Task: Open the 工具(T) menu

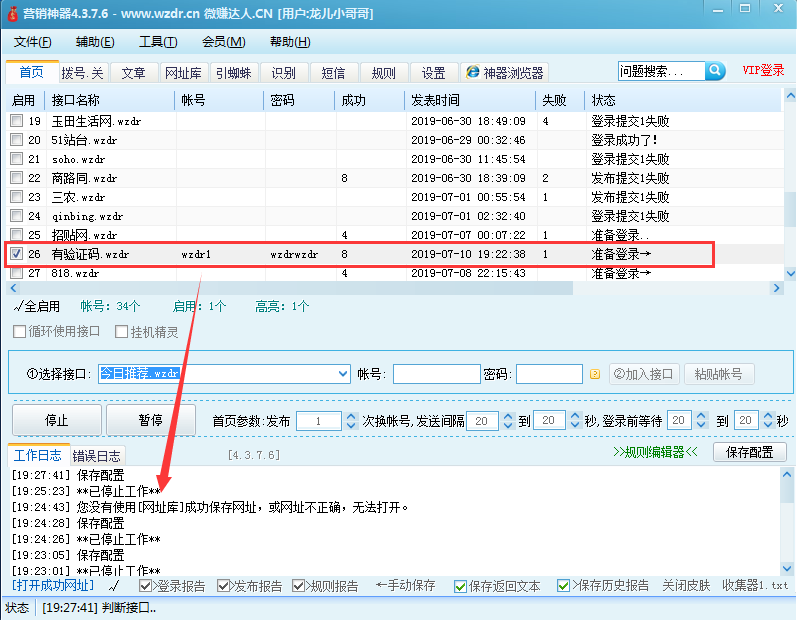Action: [158, 42]
